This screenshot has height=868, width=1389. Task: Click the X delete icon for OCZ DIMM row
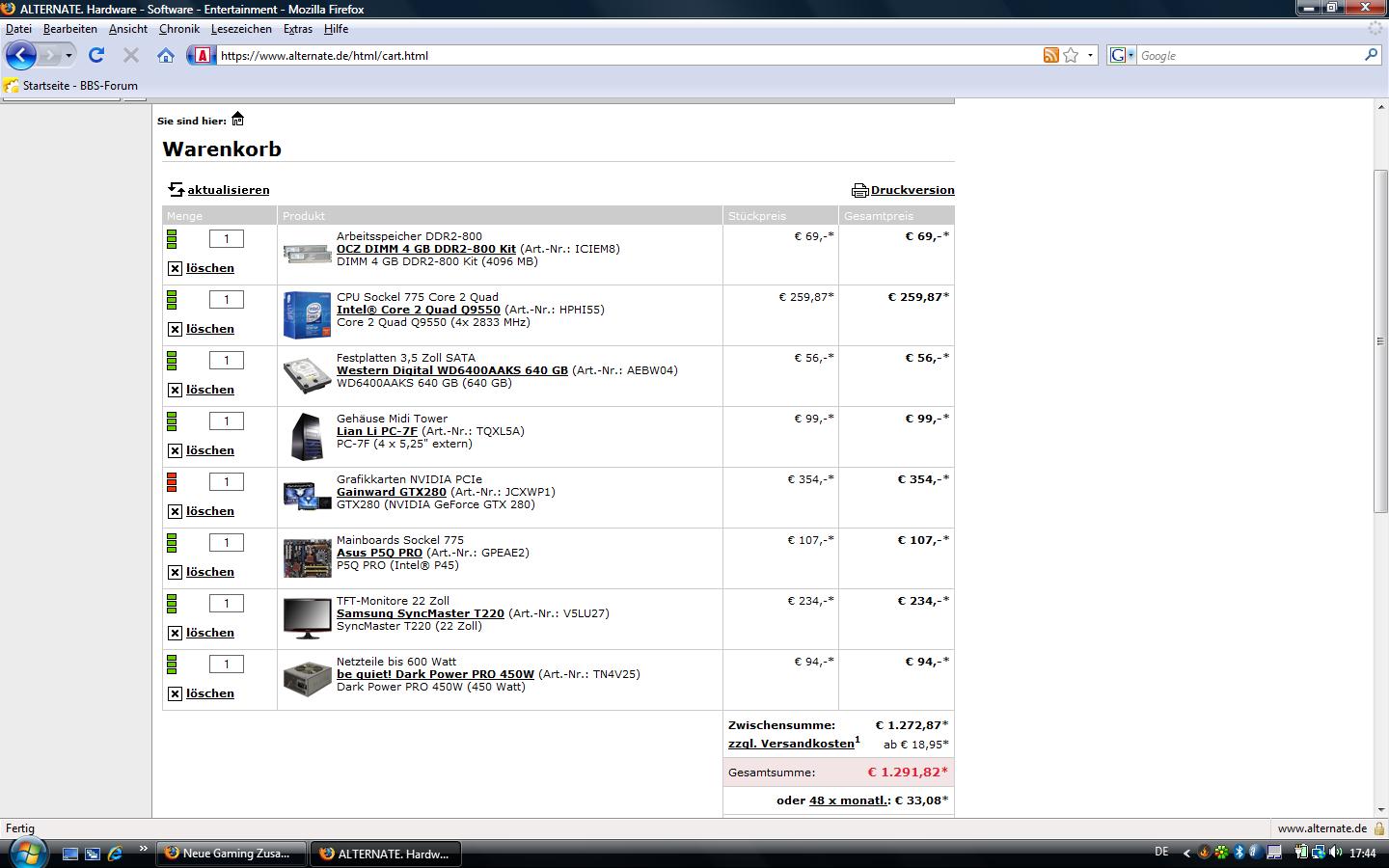[x=175, y=268]
